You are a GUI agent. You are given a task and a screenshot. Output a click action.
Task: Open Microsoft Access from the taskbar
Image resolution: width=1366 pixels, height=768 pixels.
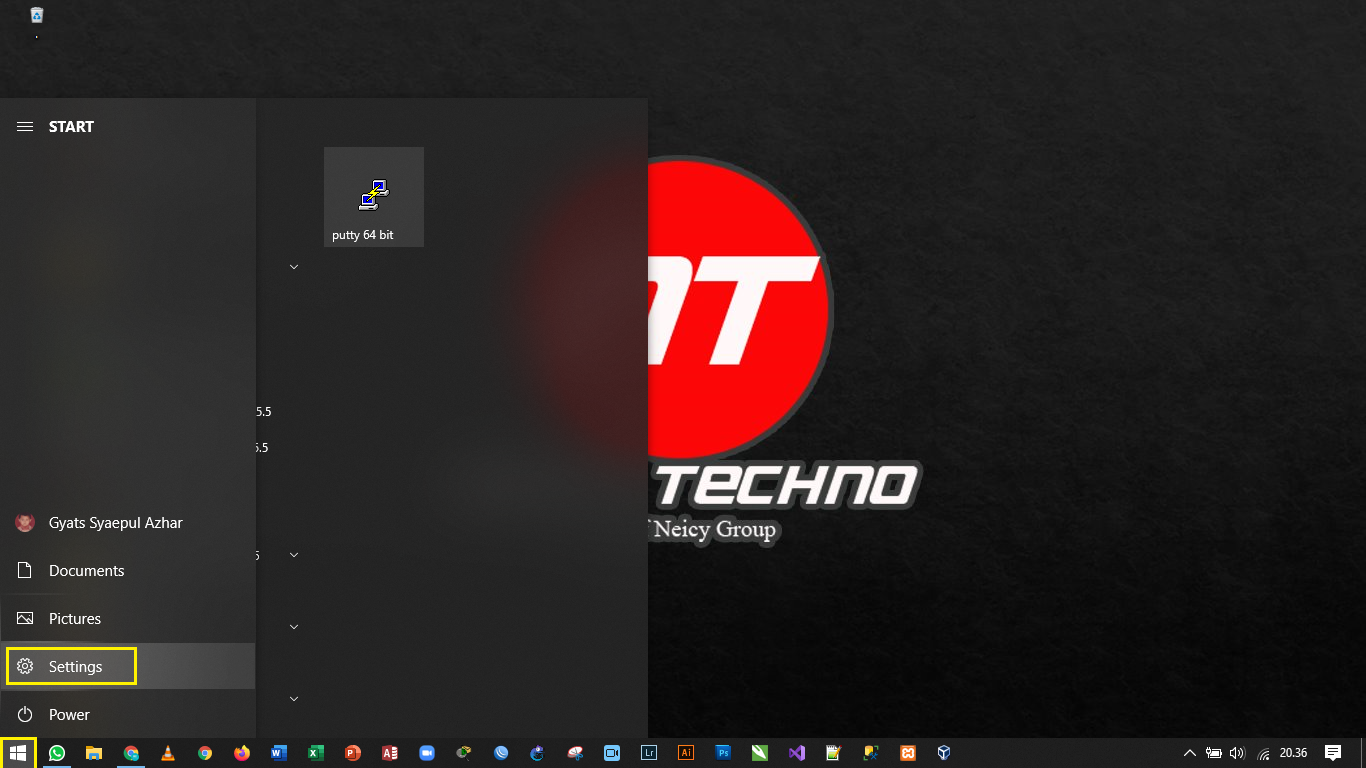click(x=390, y=753)
